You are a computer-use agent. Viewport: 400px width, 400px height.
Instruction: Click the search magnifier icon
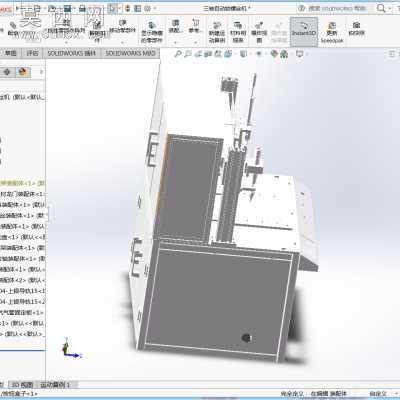coord(381,8)
